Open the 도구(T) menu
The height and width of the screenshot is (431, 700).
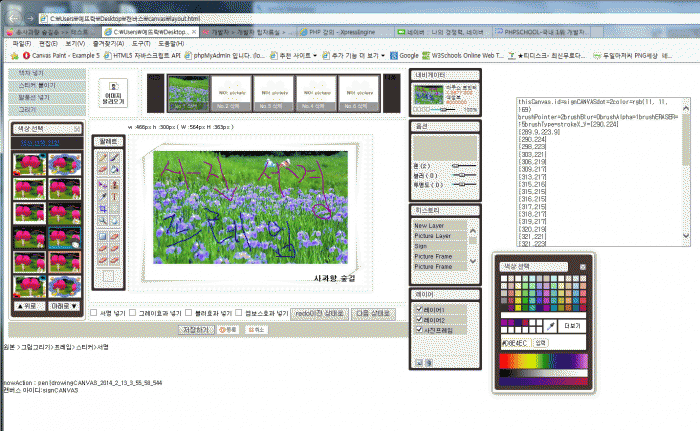[141, 44]
